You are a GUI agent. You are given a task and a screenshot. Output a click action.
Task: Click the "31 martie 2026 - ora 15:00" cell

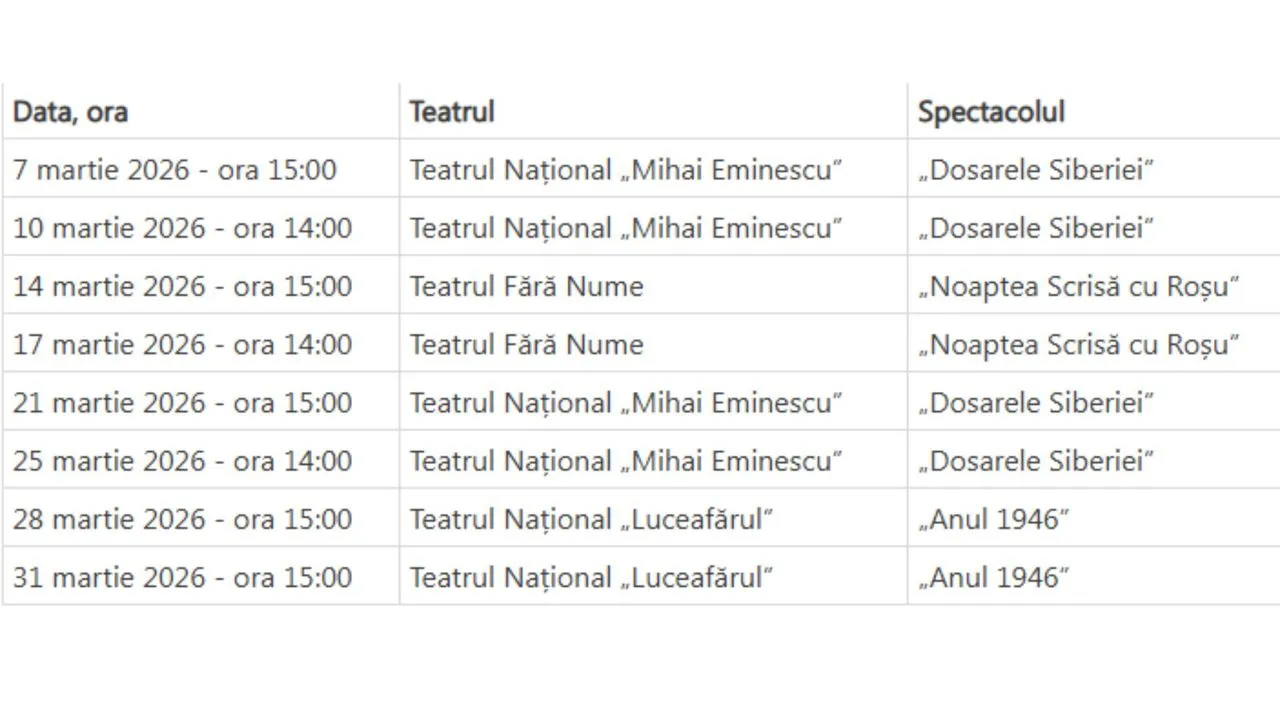click(182, 577)
